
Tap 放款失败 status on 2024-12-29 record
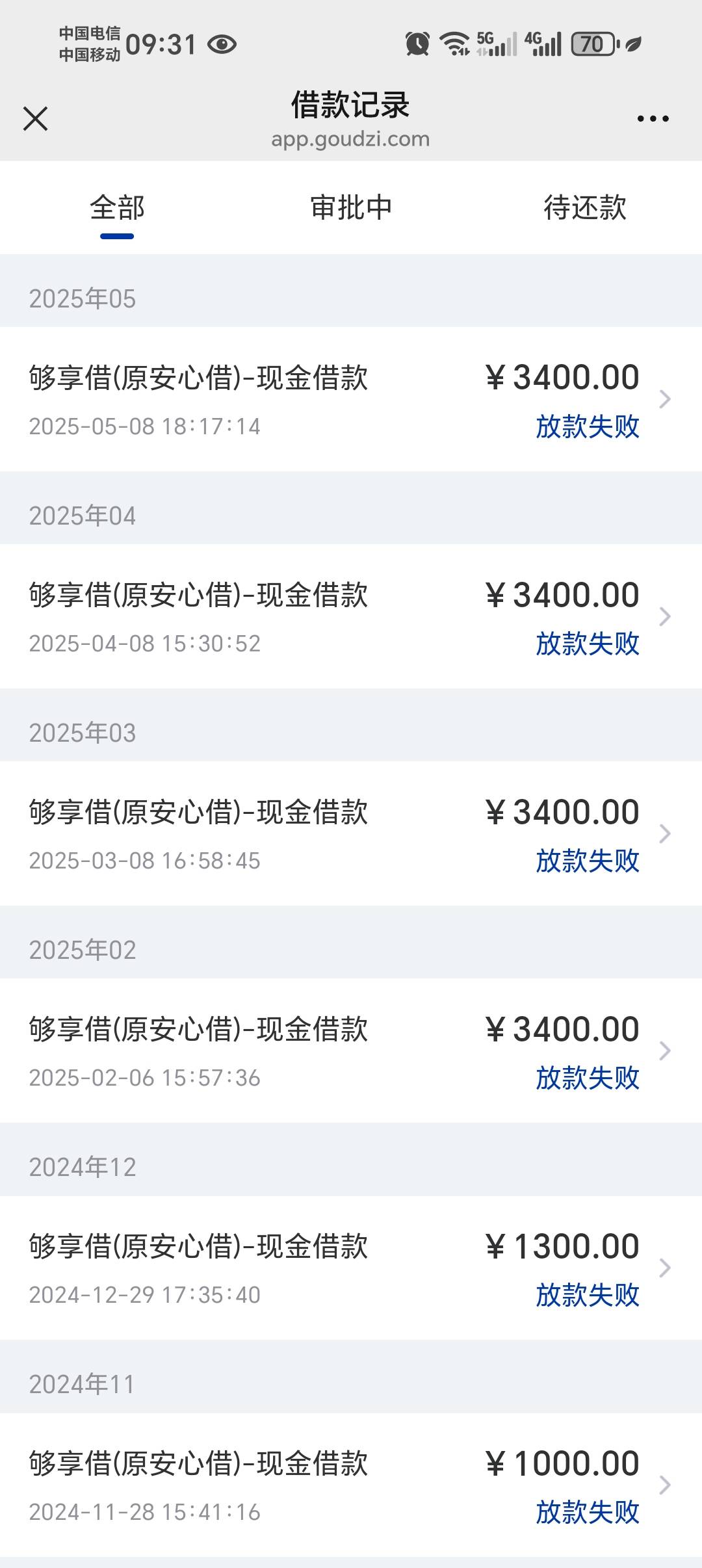pyautogui.click(x=588, y=1295)
